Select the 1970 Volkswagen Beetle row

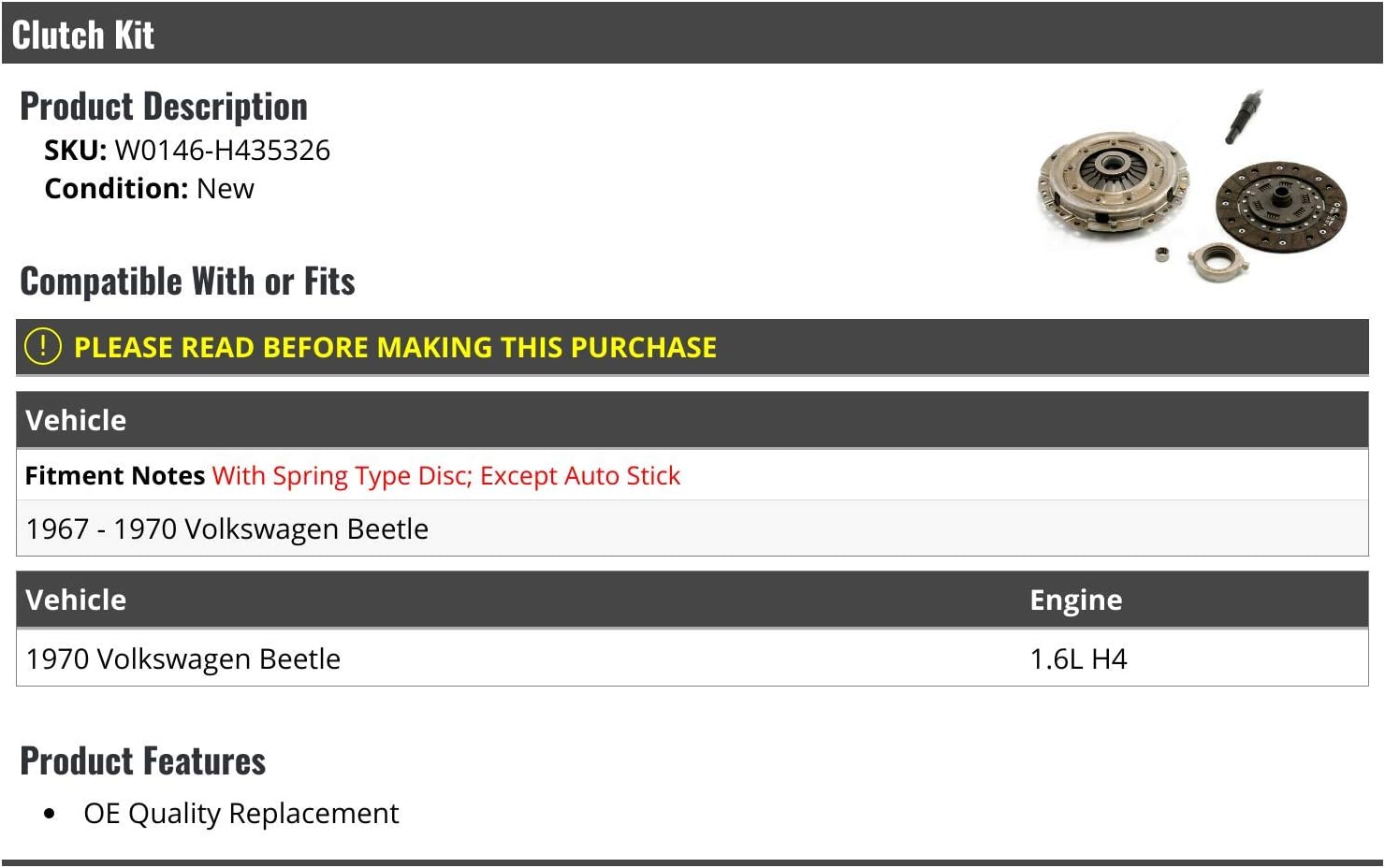692,658
